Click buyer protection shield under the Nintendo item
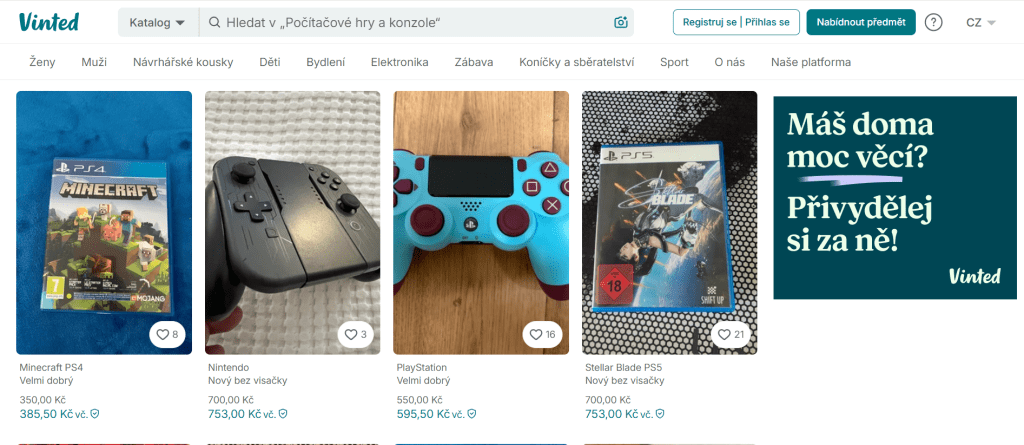Image resolution: width=1024 pixels, height=445 pixels. [283, 414]
